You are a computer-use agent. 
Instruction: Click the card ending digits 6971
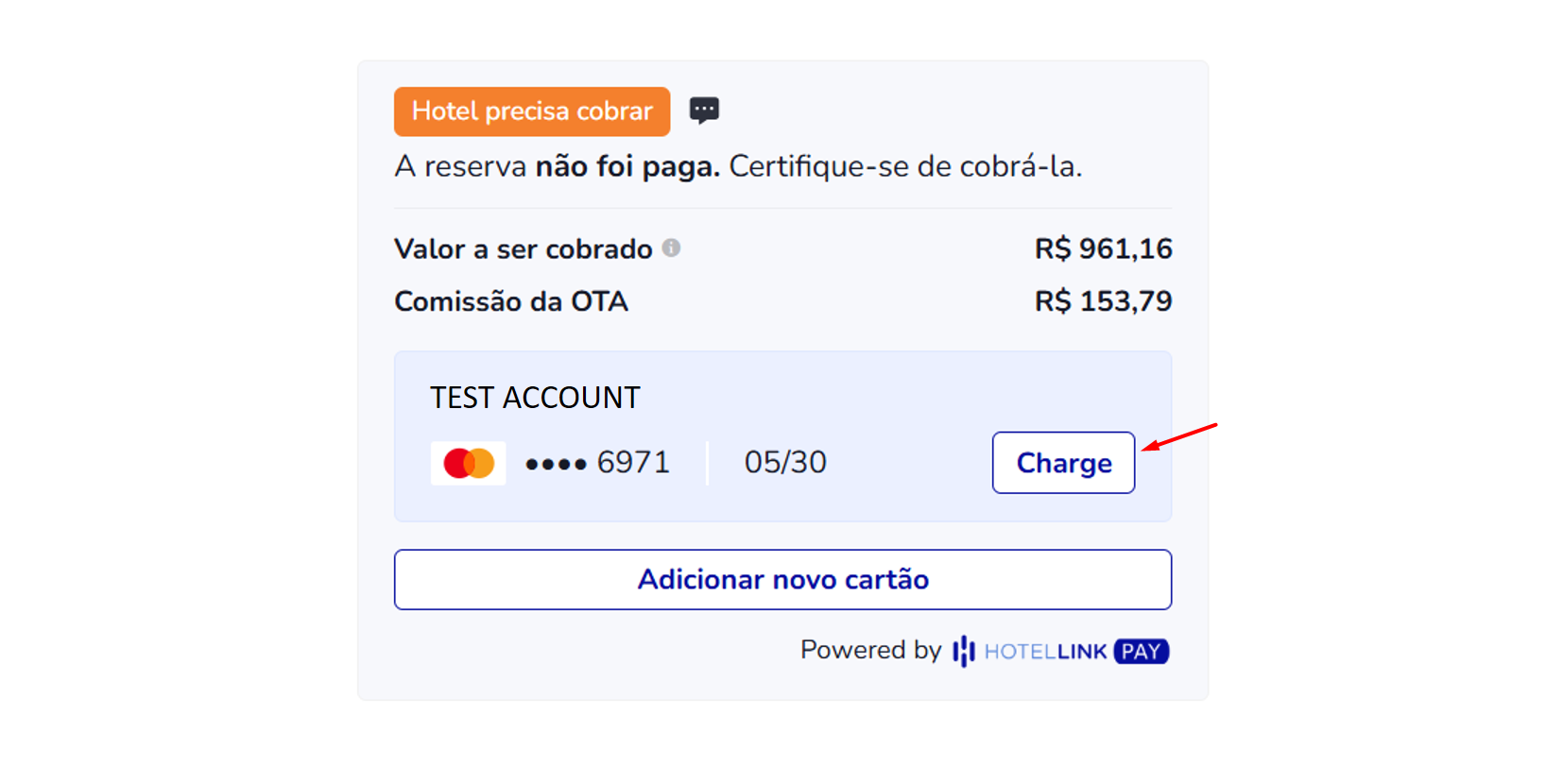click(633, 462)
